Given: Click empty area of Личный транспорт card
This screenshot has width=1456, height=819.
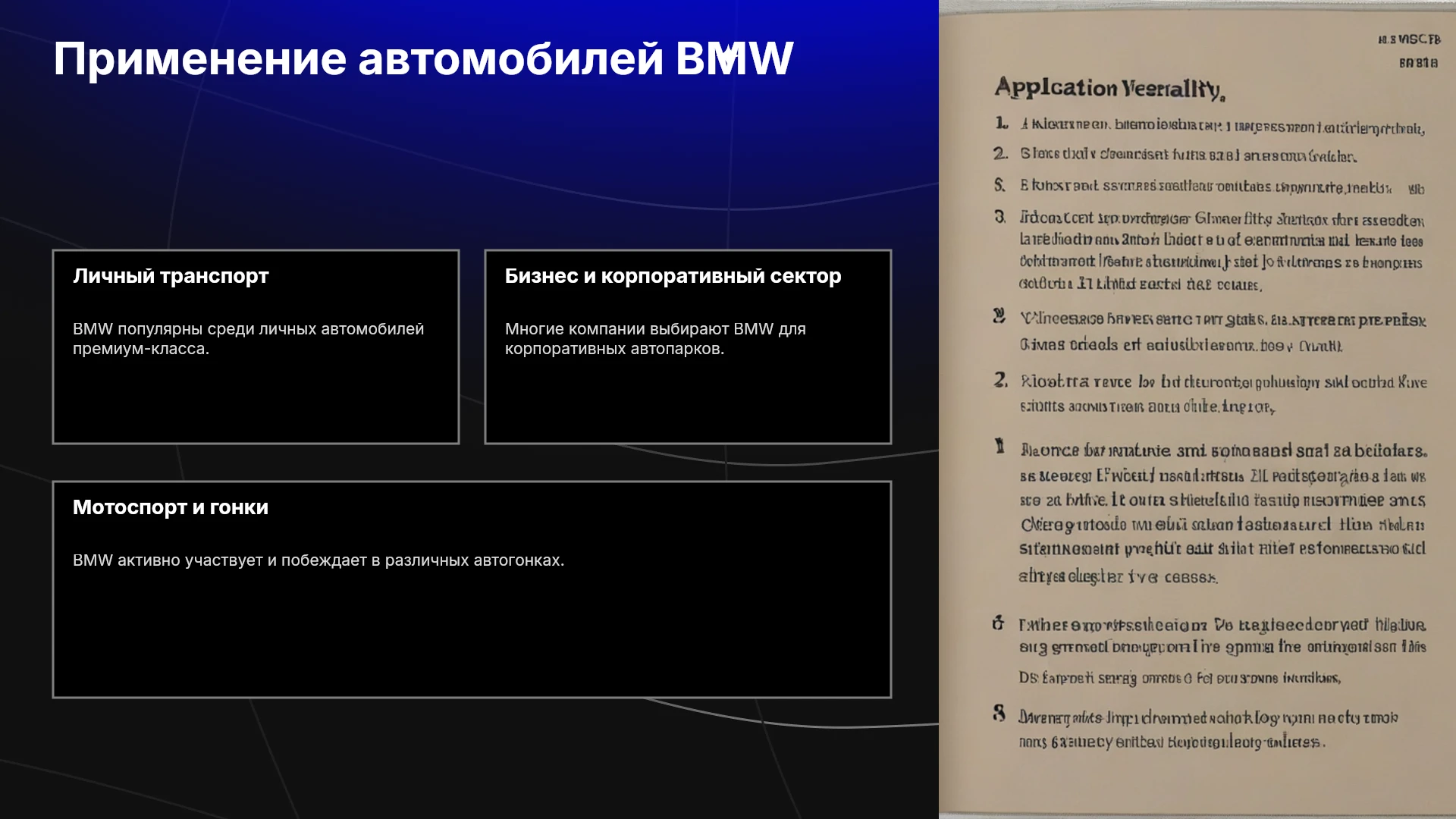Looking at the screenshot, I should pos(256,402).
